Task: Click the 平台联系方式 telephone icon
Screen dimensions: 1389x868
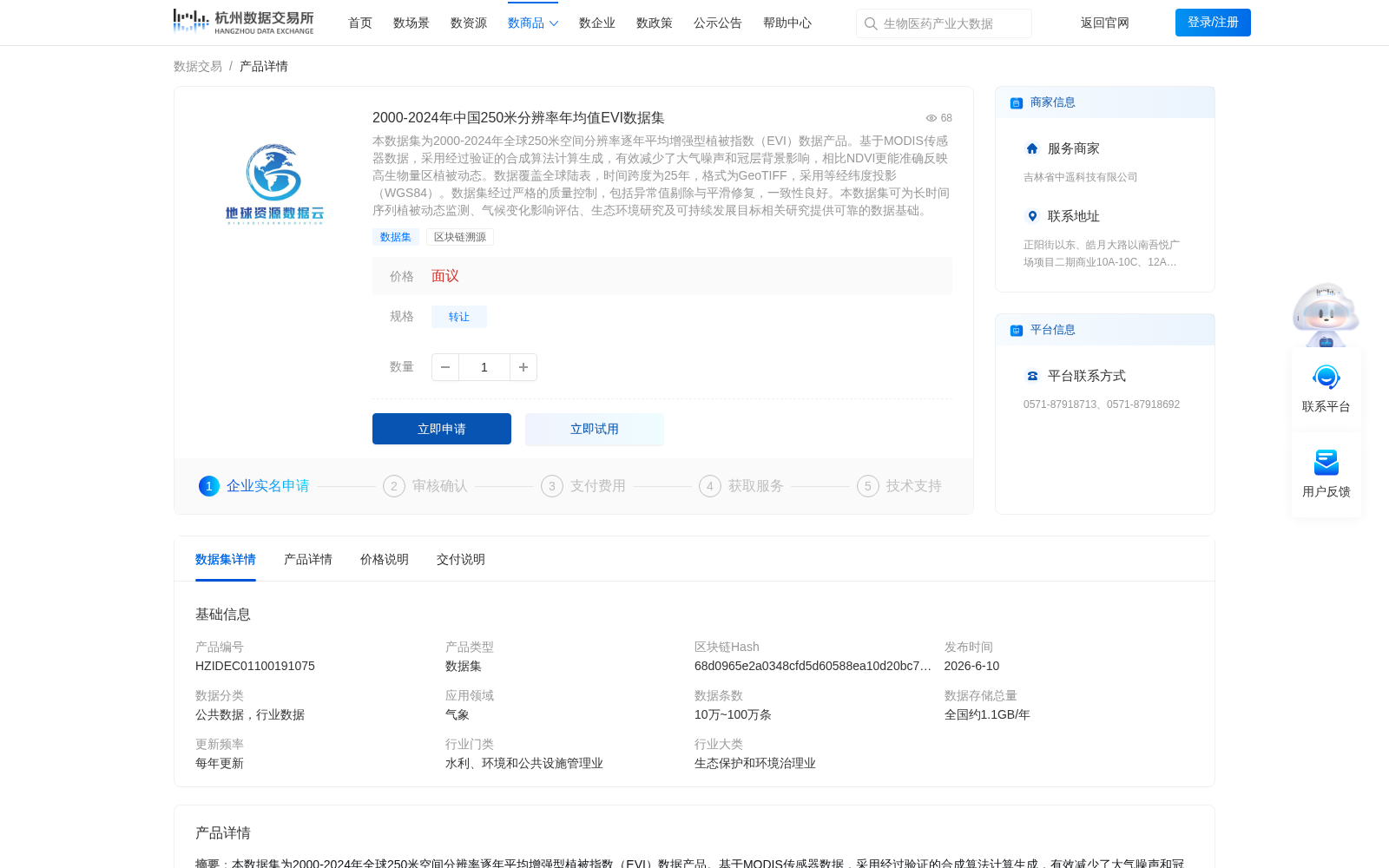Action: 1032,376
